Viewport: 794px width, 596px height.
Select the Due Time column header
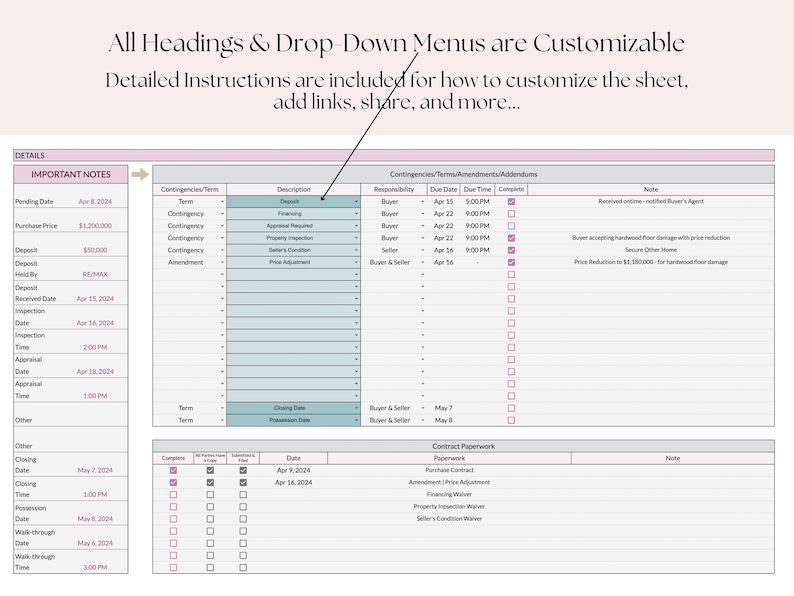pyautogui.click(x=478, y=189)
